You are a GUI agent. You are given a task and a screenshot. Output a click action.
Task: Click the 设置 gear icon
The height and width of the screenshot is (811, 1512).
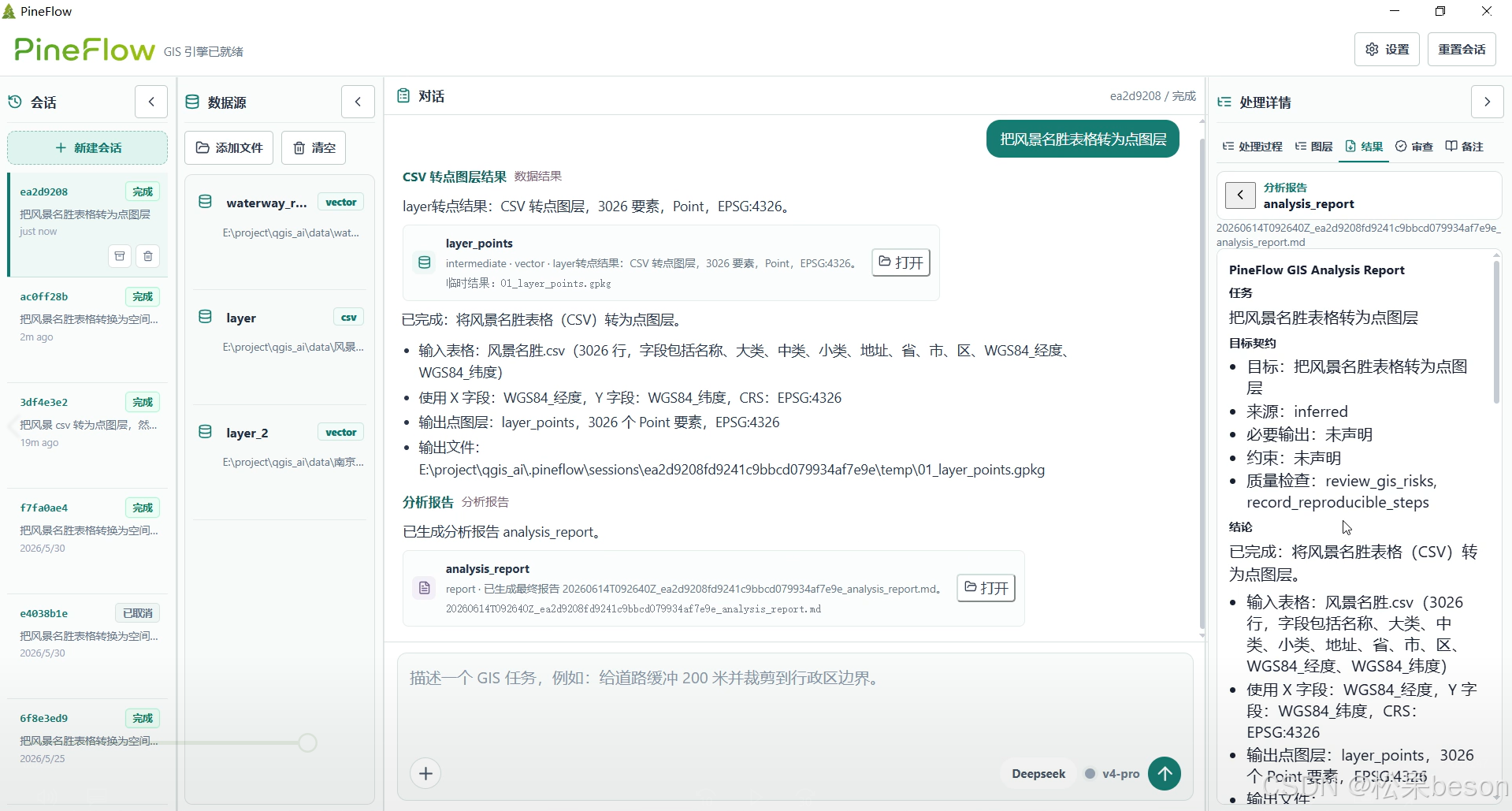pos(1372,49)
